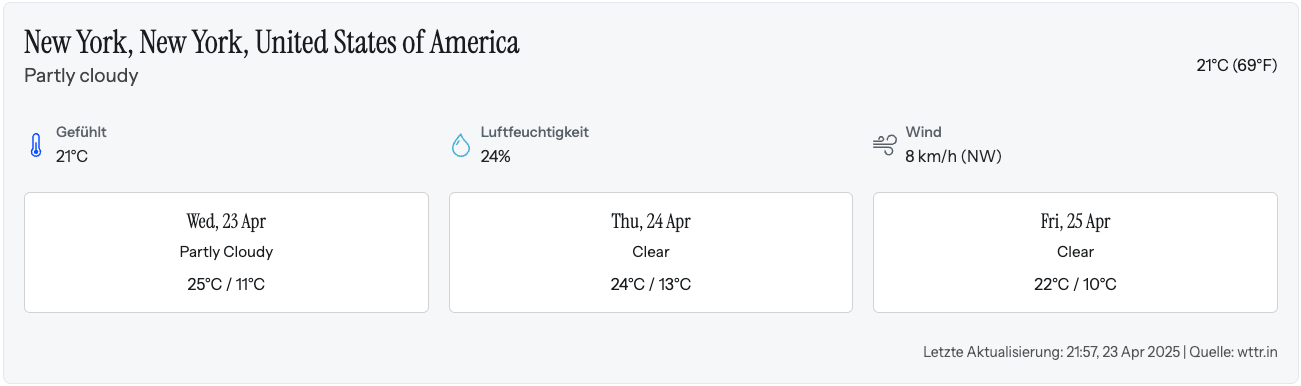1301x386 pixels.
Task: Click the 21°C (69°F) current temperature
Action: click(1237, 66)
